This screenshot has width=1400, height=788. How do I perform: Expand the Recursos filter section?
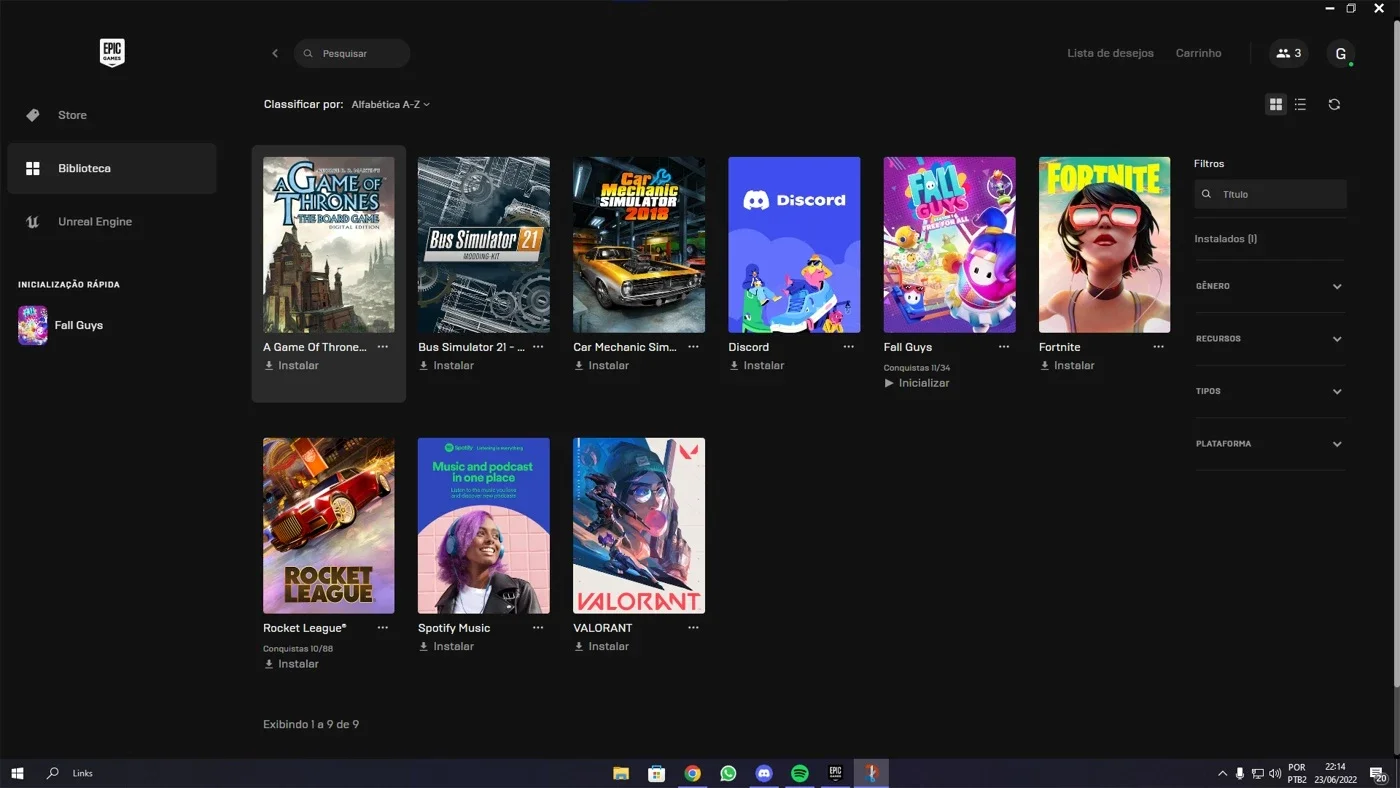1269,339
